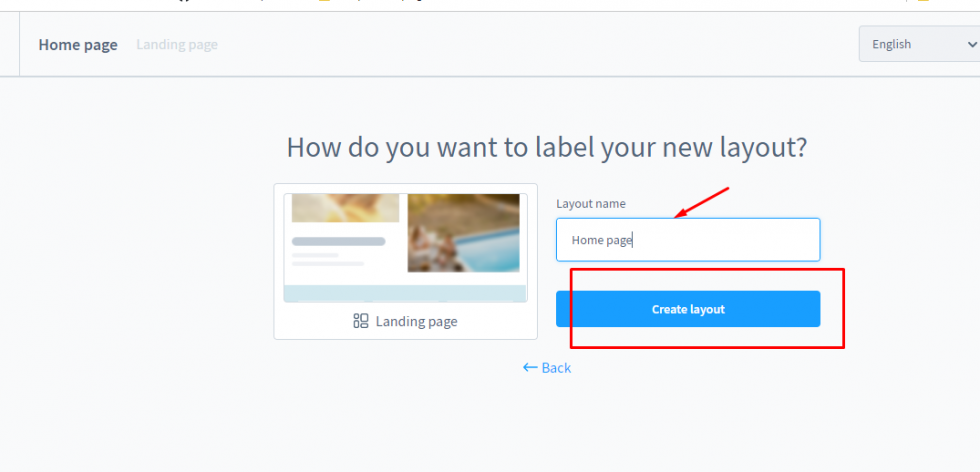Screen dimensions: 980x472
Task: Go back using the Back link text
Action: 556,368
